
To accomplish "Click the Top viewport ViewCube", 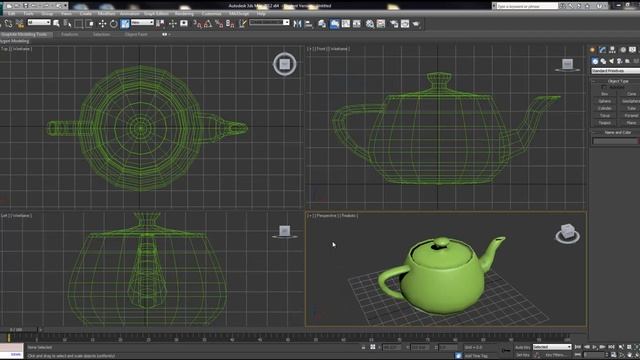I will [284, 64].
